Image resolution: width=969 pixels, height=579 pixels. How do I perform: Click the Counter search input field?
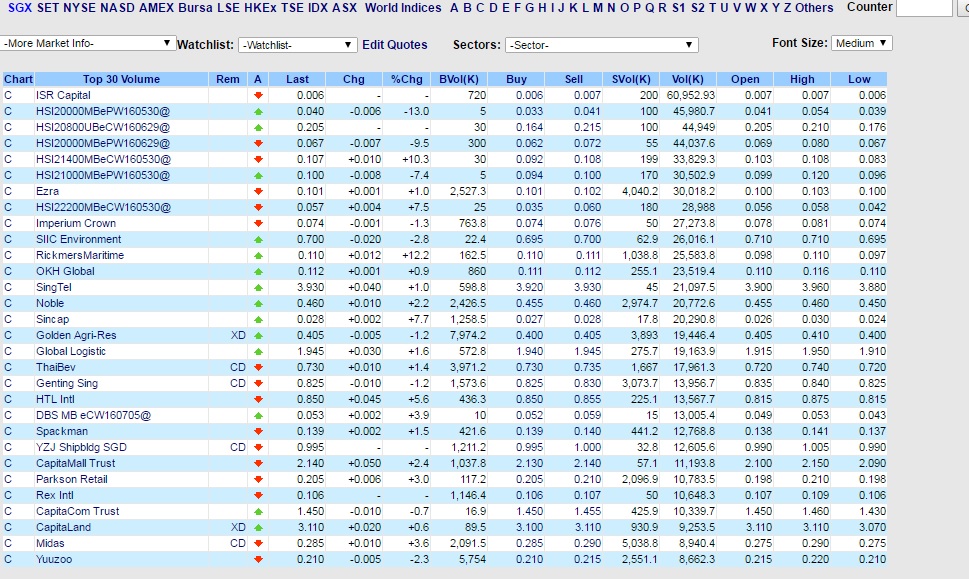[924, 7]
